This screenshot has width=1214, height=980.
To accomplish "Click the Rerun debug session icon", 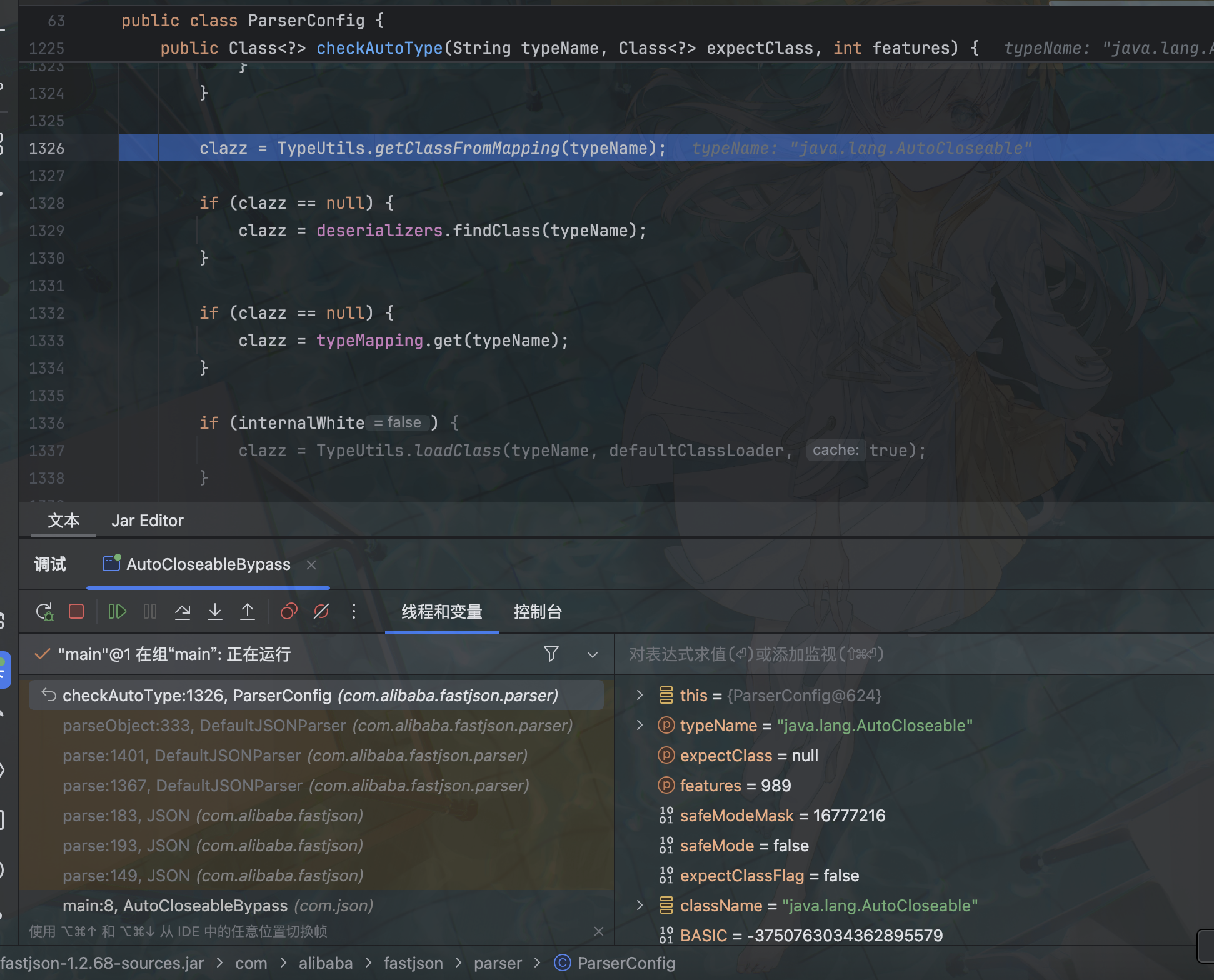I will point(44,611).
